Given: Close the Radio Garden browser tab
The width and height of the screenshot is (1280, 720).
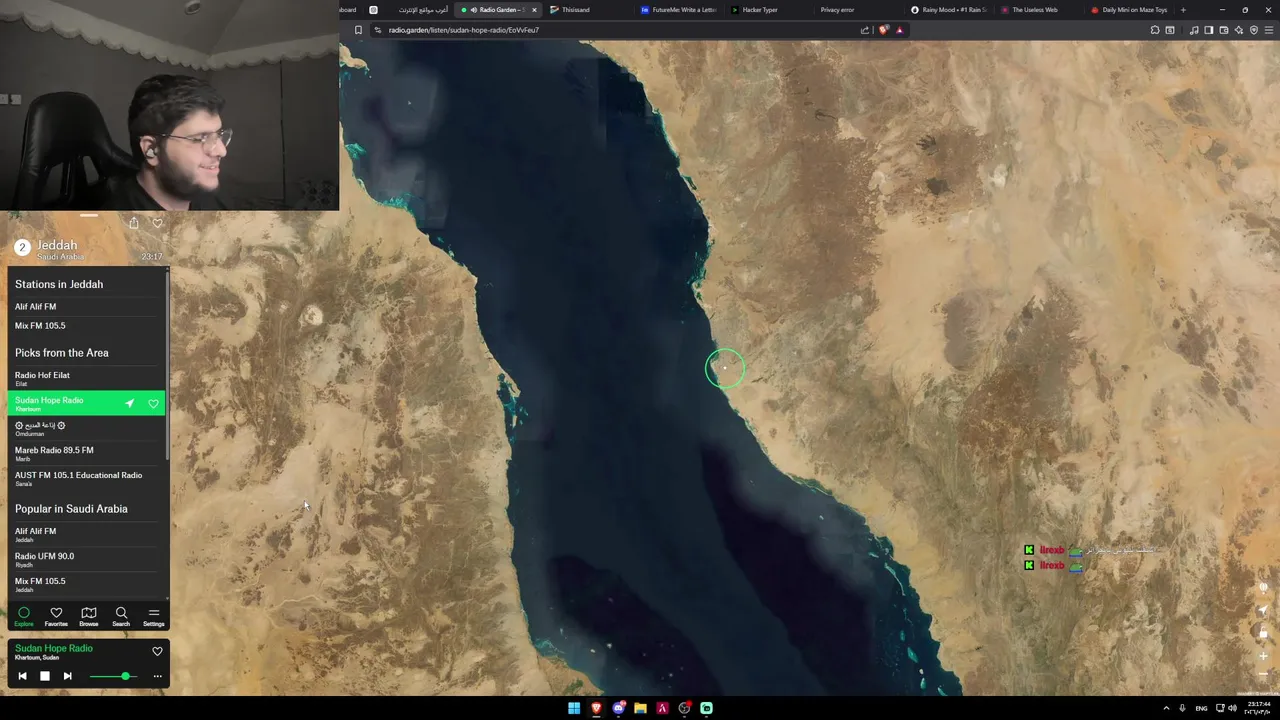Looking at the screenshot, I should pos(534,10).
